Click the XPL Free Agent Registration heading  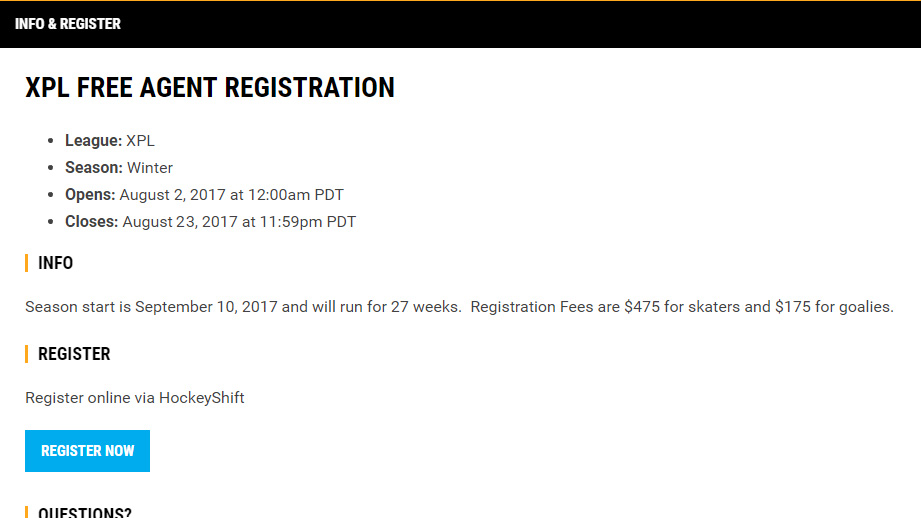(210, 88)
